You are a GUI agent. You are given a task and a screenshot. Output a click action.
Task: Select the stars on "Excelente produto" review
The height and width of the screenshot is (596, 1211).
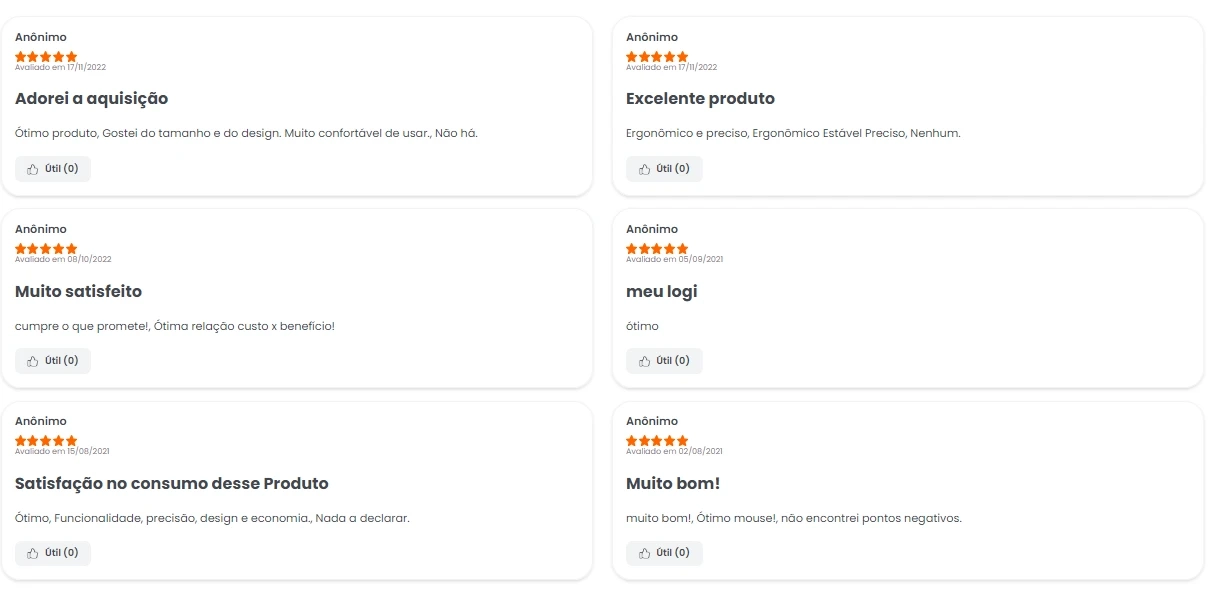click(x=657, y=56)
